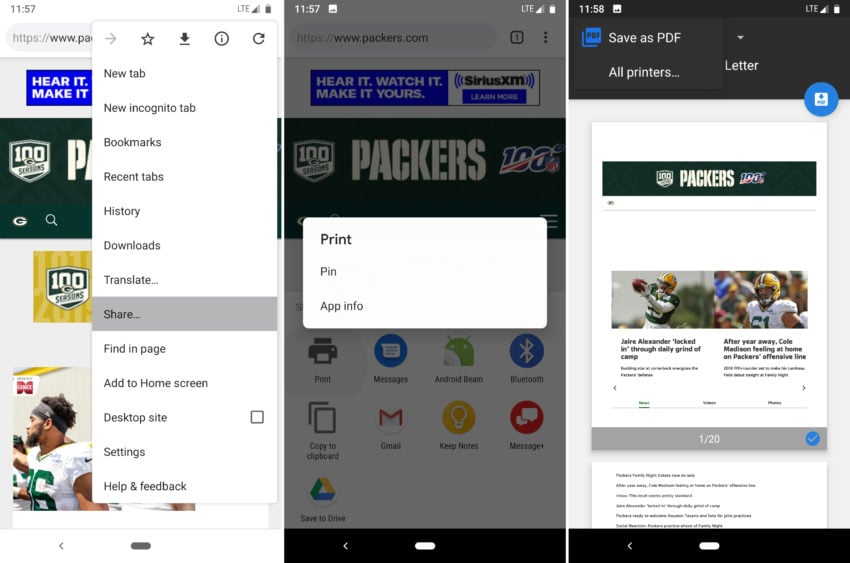Share to Keep Notes icon
Screen dimensions: 850x563
click(x=459, y=418)
